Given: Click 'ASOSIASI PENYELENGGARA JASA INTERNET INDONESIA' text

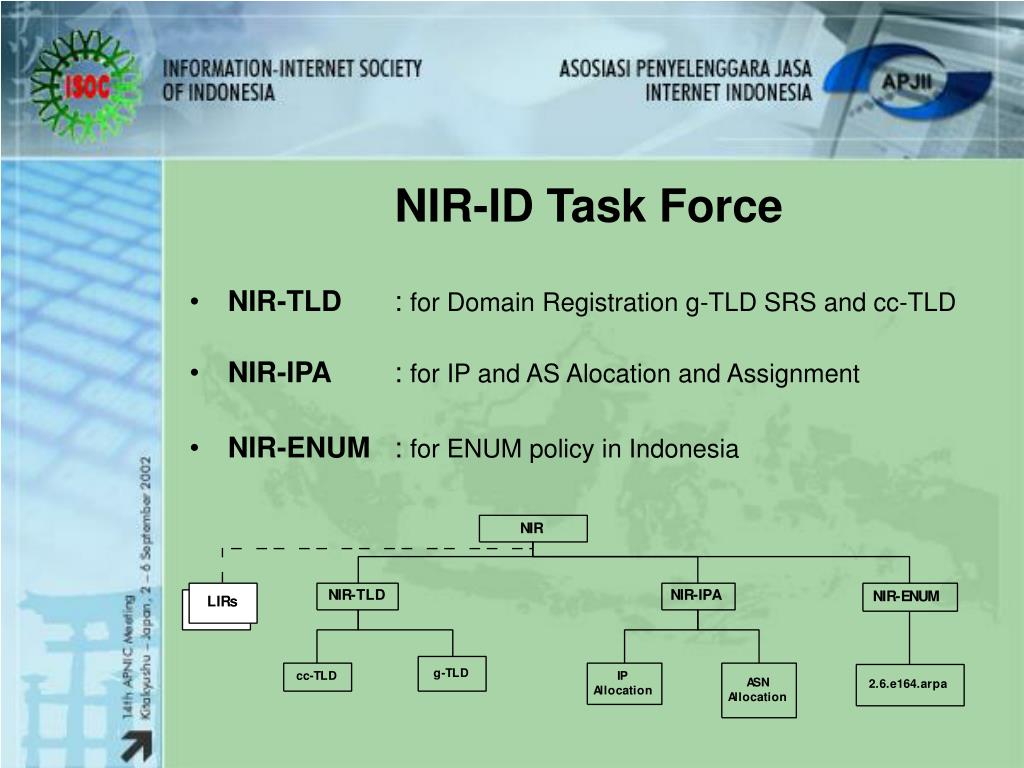Looking at the screenshot, I should [x=686, y=80].
